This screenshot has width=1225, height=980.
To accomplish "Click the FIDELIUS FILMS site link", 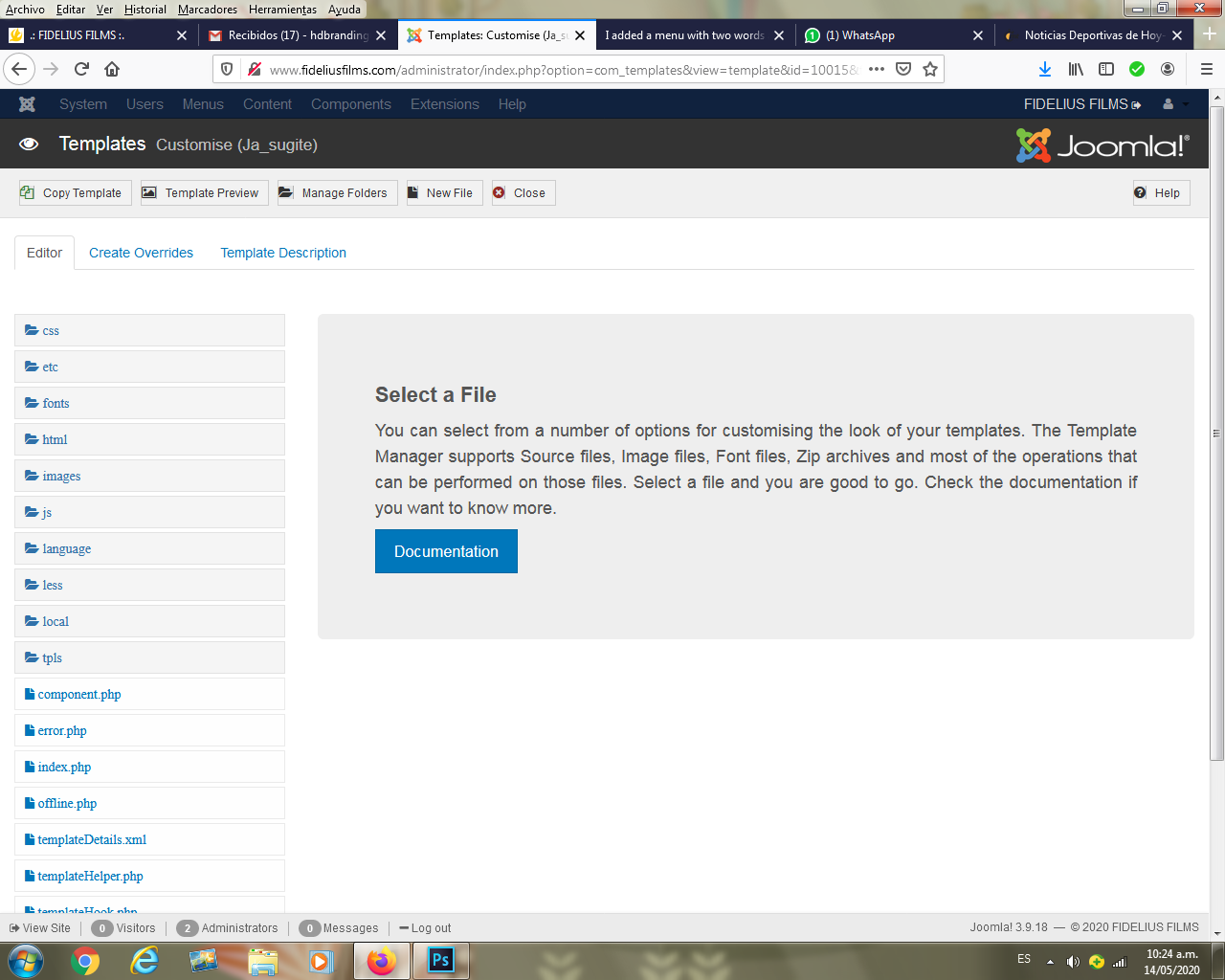I will tap(1082, 104).
